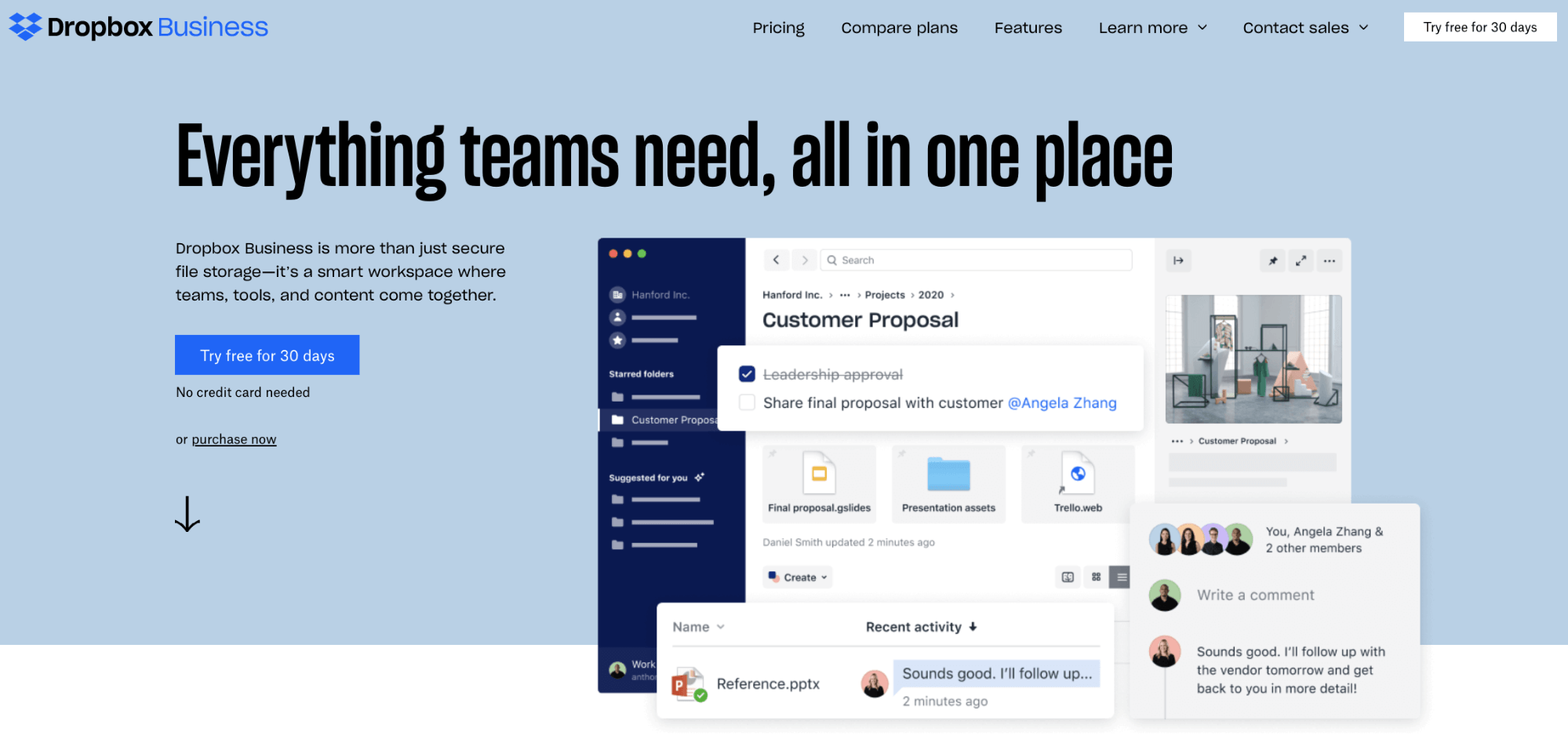Click the white Try free for 30 days button

1479,27
